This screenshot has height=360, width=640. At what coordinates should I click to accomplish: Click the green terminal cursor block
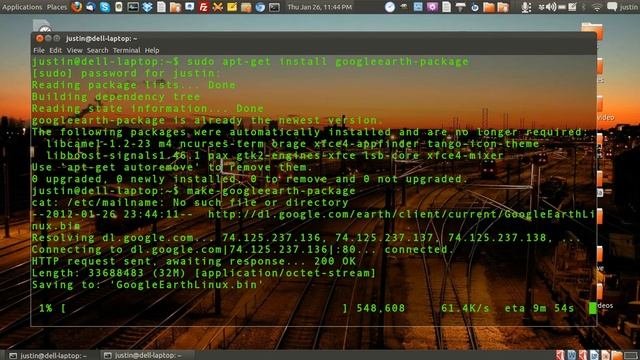coord(592,309)
